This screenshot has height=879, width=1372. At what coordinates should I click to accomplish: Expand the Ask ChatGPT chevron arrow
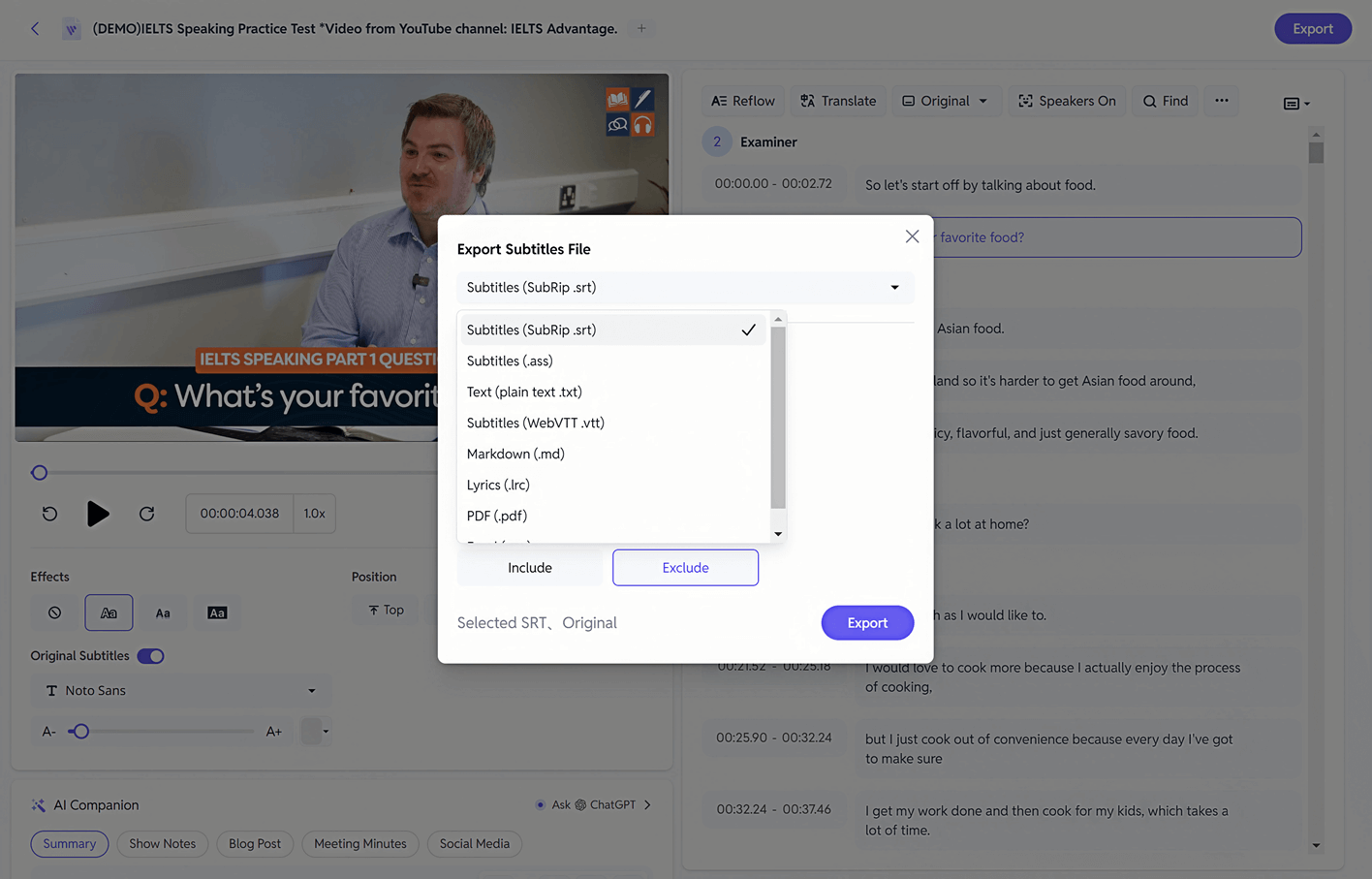[647, 804]
